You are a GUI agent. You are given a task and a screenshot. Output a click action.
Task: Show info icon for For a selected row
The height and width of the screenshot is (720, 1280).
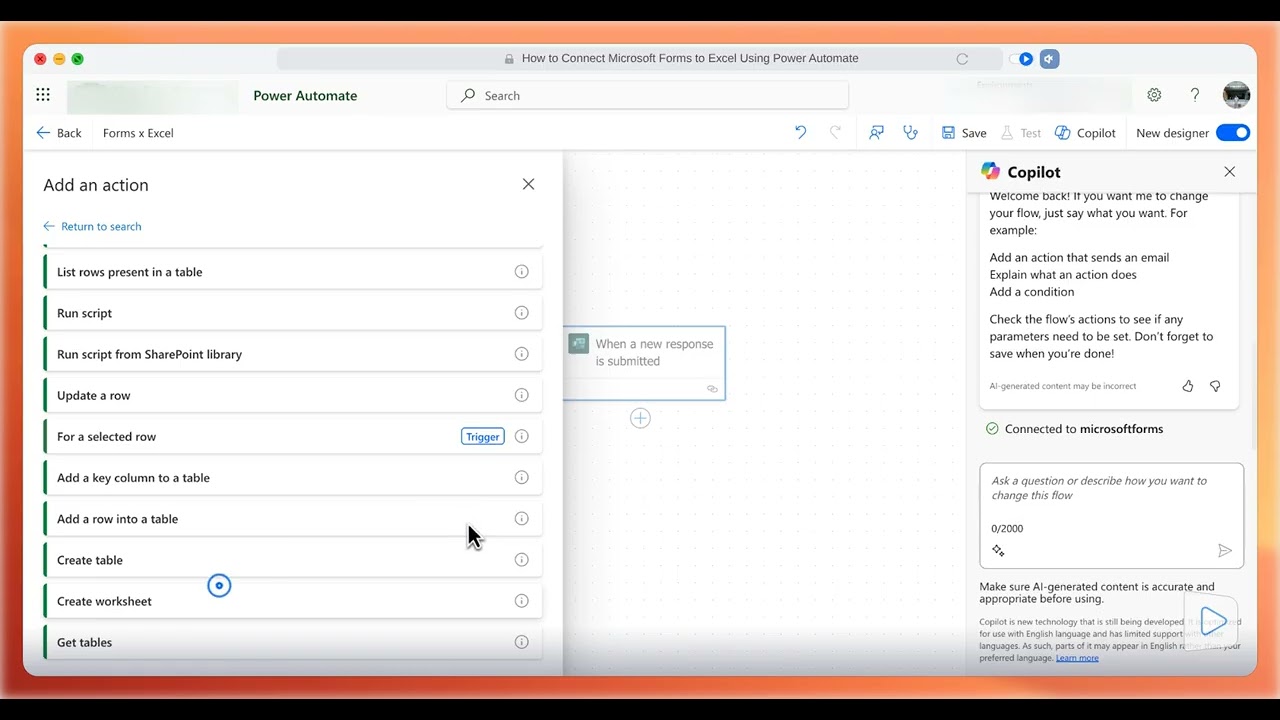point(521,436)
